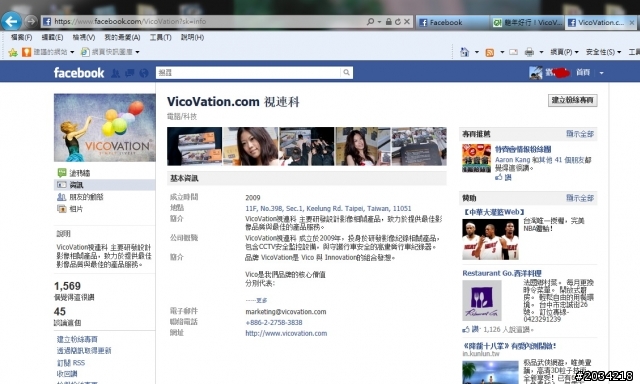Open the VicoVation balloon profile picture
640x384 pixels.
[104, 128]
